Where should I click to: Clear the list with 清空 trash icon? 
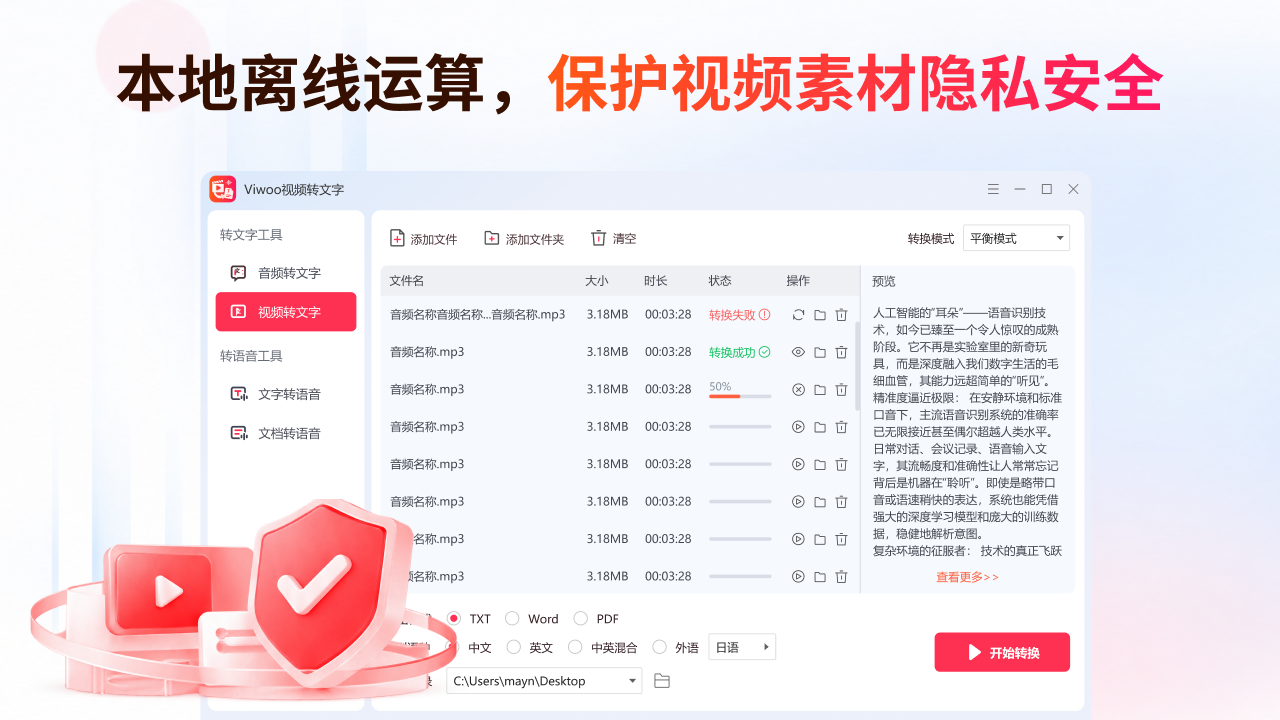[598, 238]
